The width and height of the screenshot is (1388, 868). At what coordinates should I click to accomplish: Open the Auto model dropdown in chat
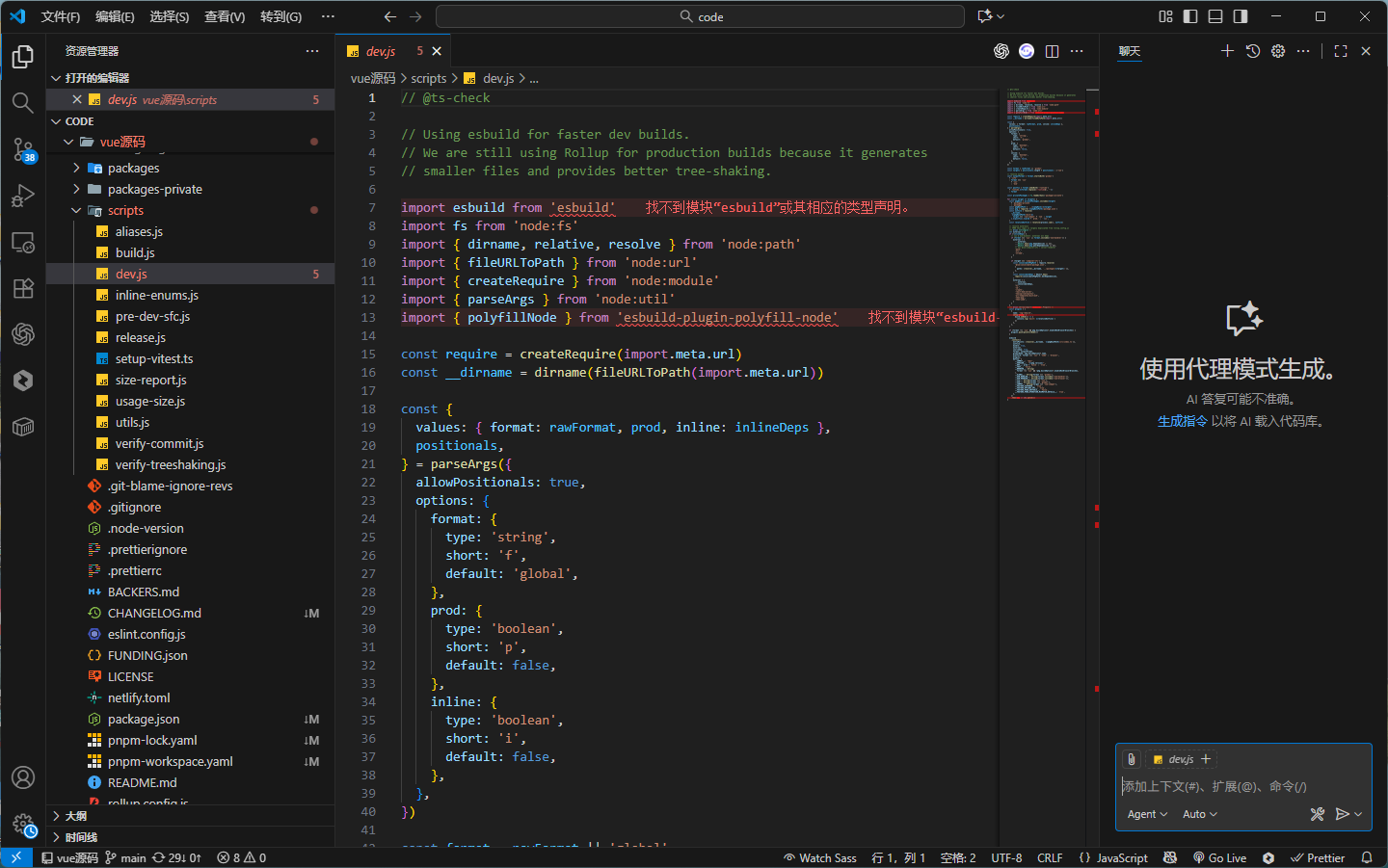pos(1200,814)
